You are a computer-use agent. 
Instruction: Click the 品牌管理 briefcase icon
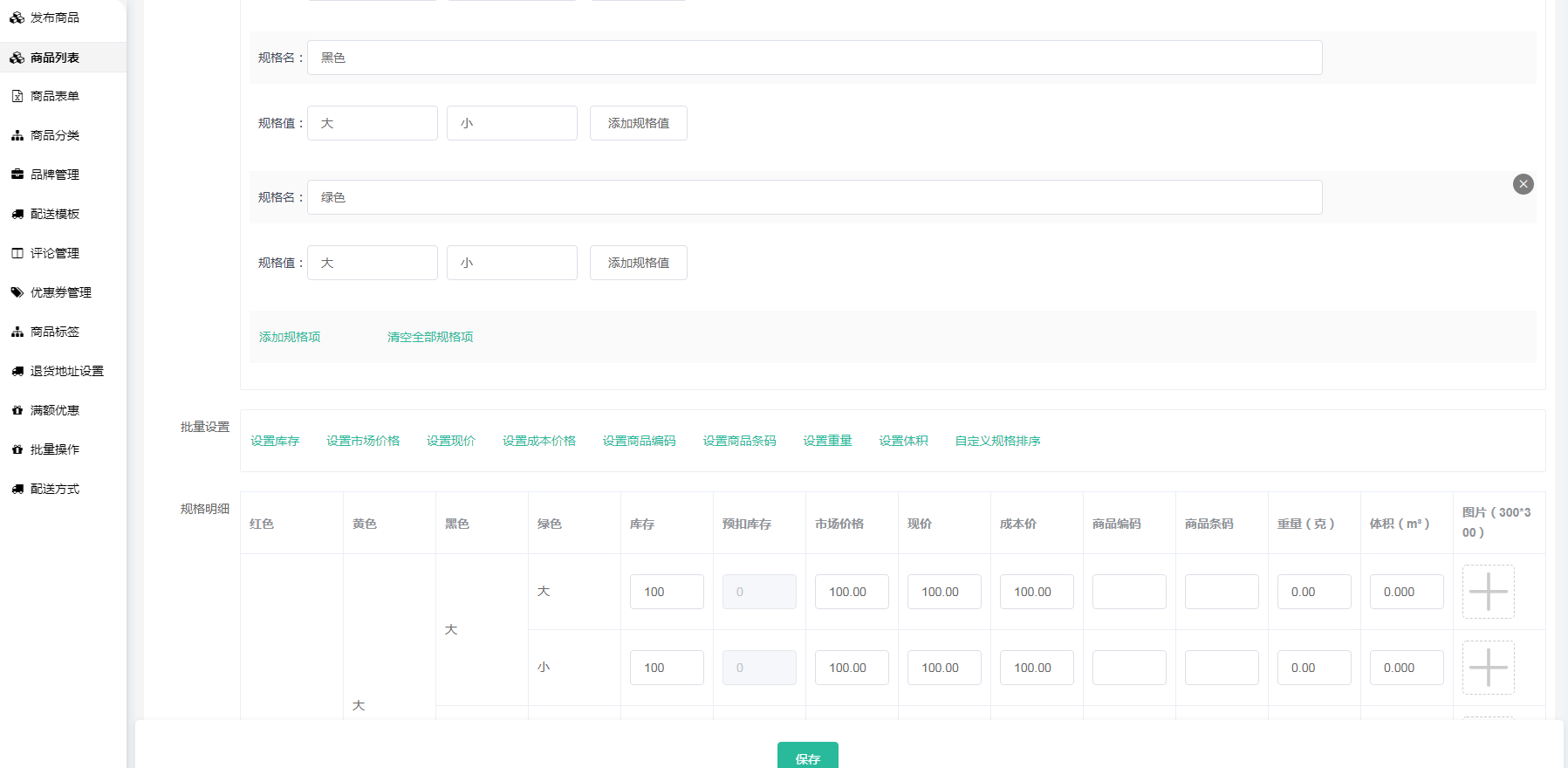(x=17, y=175)
